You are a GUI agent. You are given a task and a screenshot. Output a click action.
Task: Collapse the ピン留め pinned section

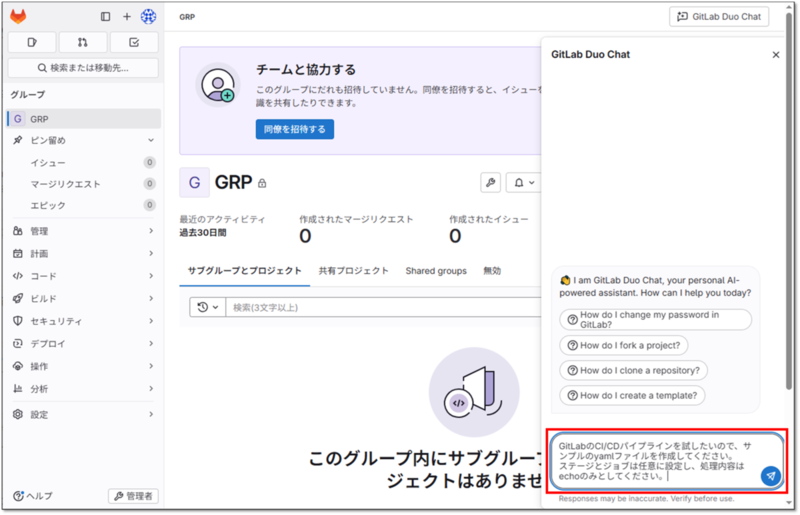(x=84, y=140)
